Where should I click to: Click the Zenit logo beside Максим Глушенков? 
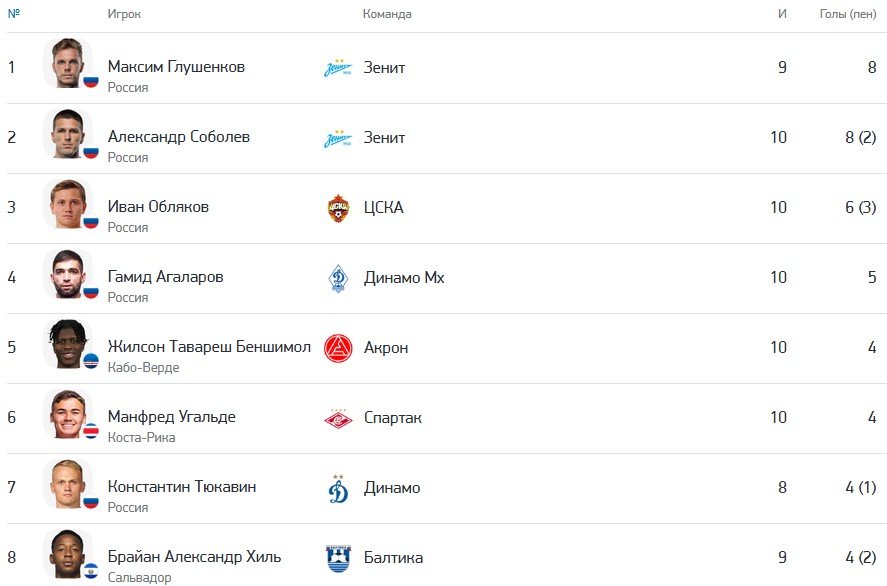(338, 68)
